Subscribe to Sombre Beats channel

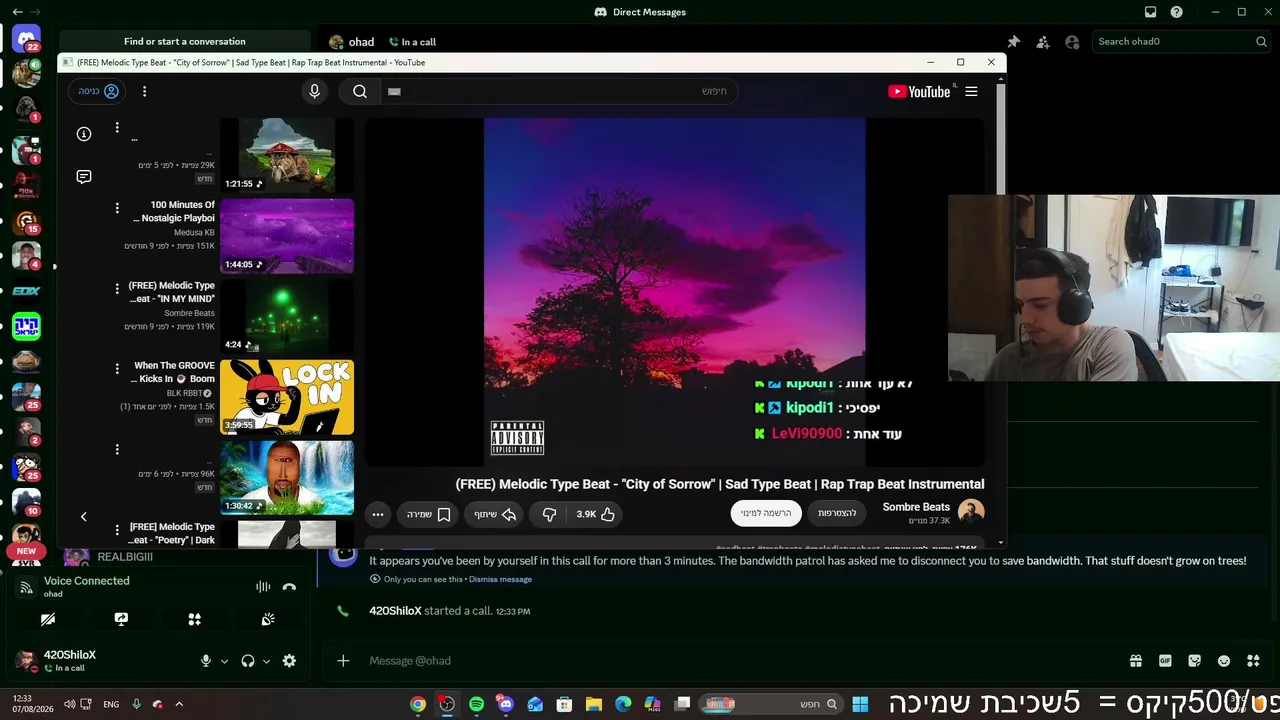(x=766, y=513)
